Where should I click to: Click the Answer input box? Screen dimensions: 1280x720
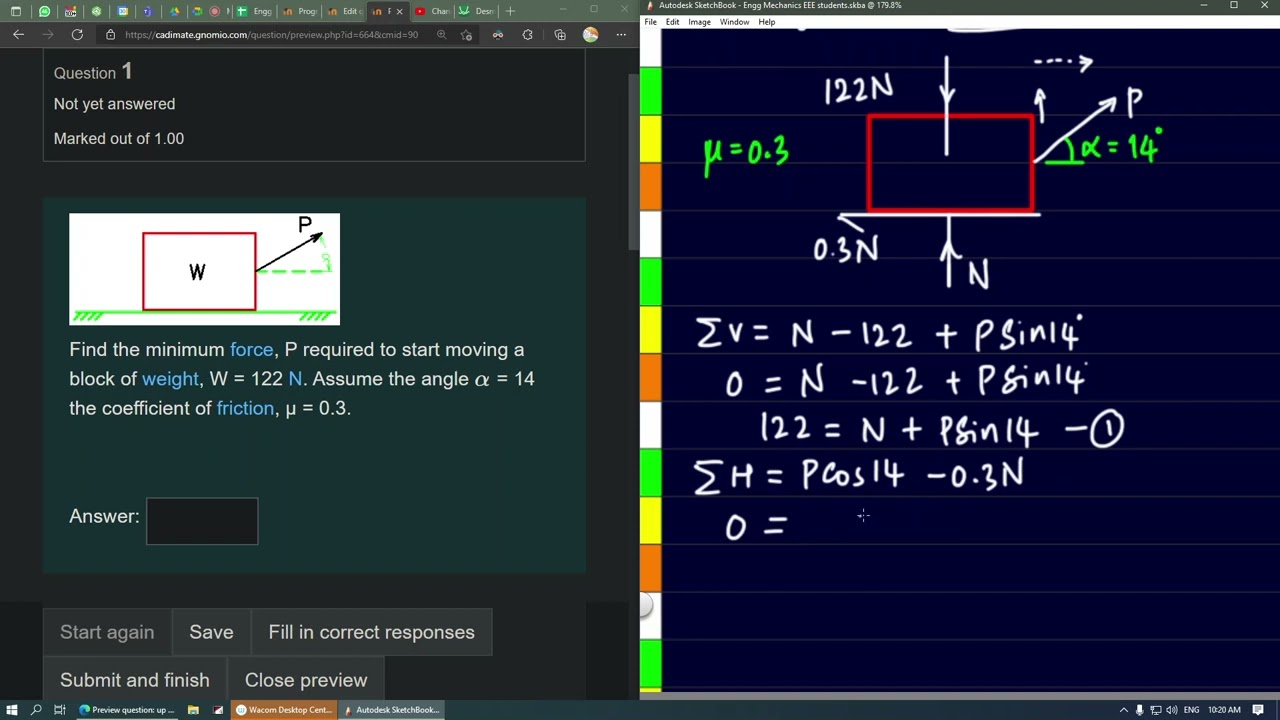click(202, 521)
